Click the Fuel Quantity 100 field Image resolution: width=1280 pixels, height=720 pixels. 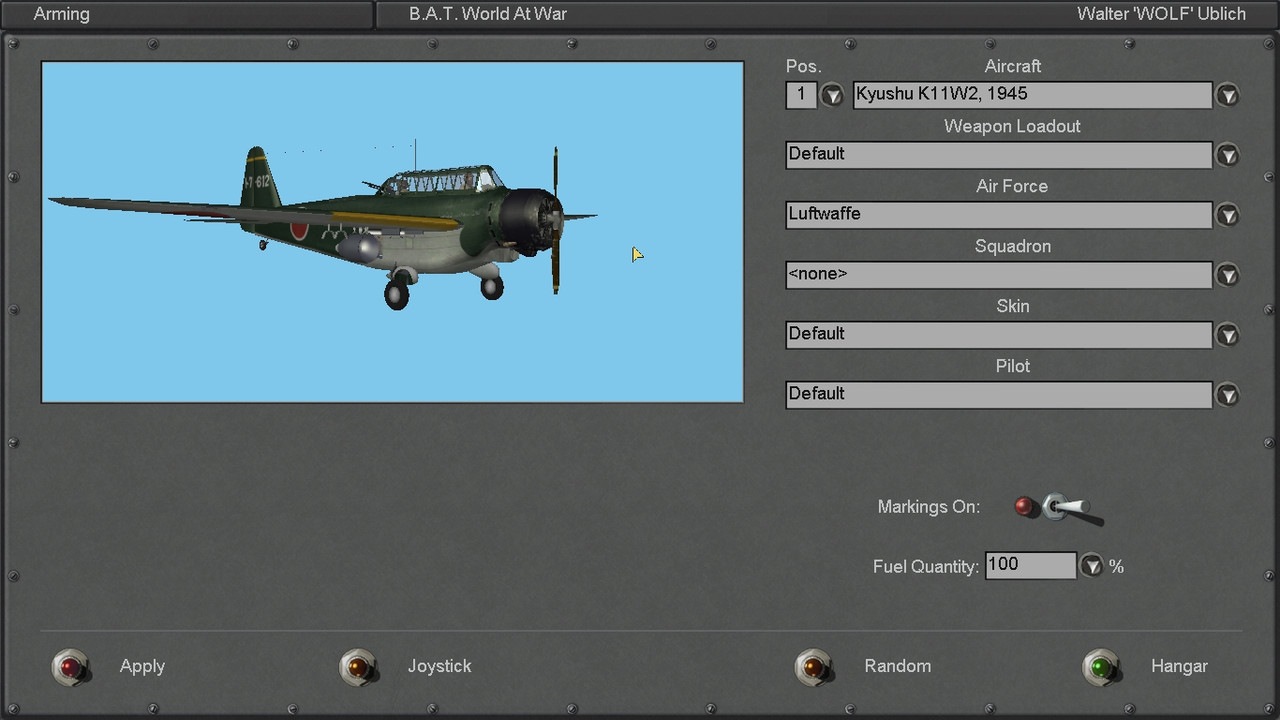(x=1031, y=566)
